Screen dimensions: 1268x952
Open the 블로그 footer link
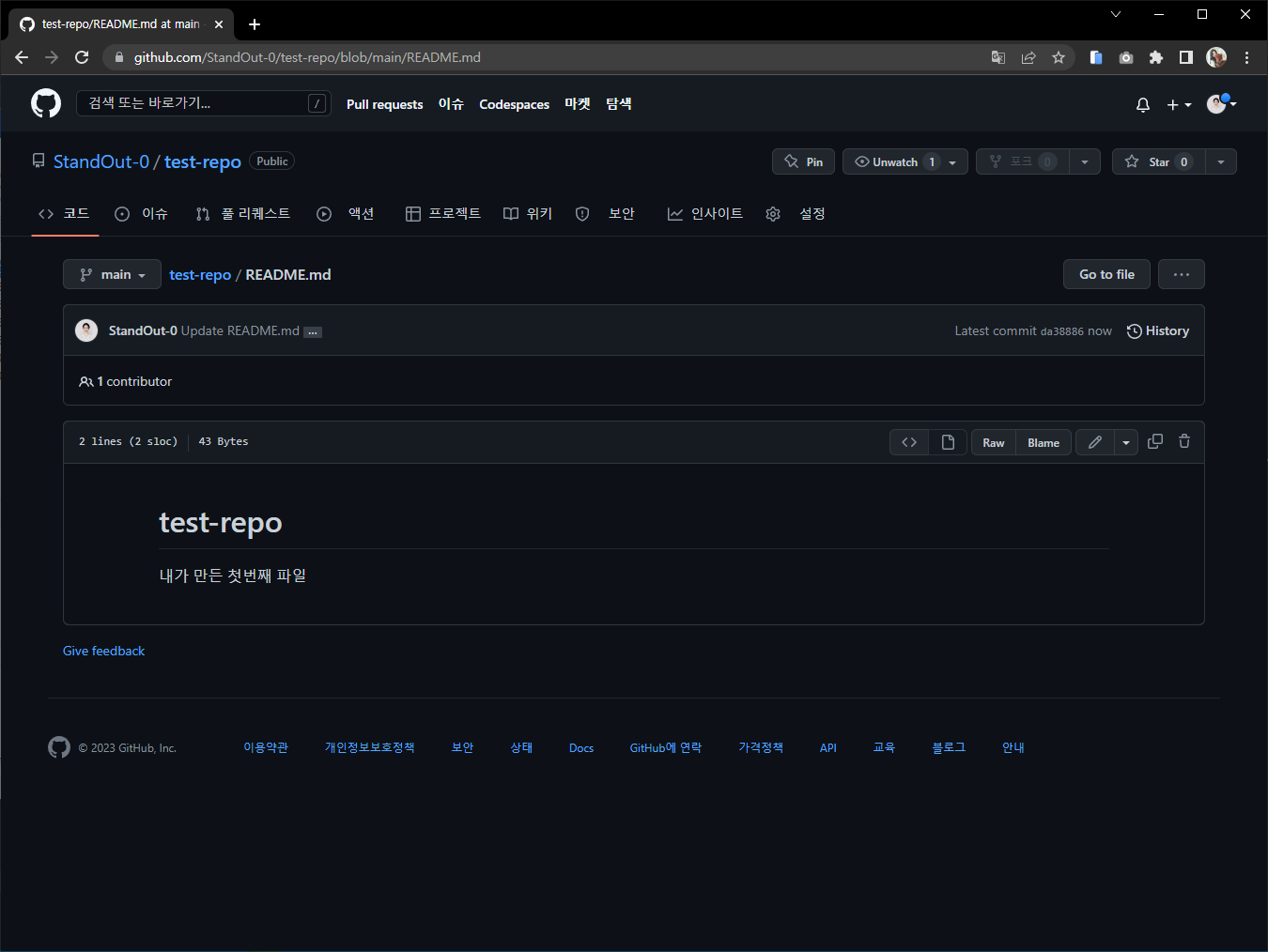(x=949, y=747)
